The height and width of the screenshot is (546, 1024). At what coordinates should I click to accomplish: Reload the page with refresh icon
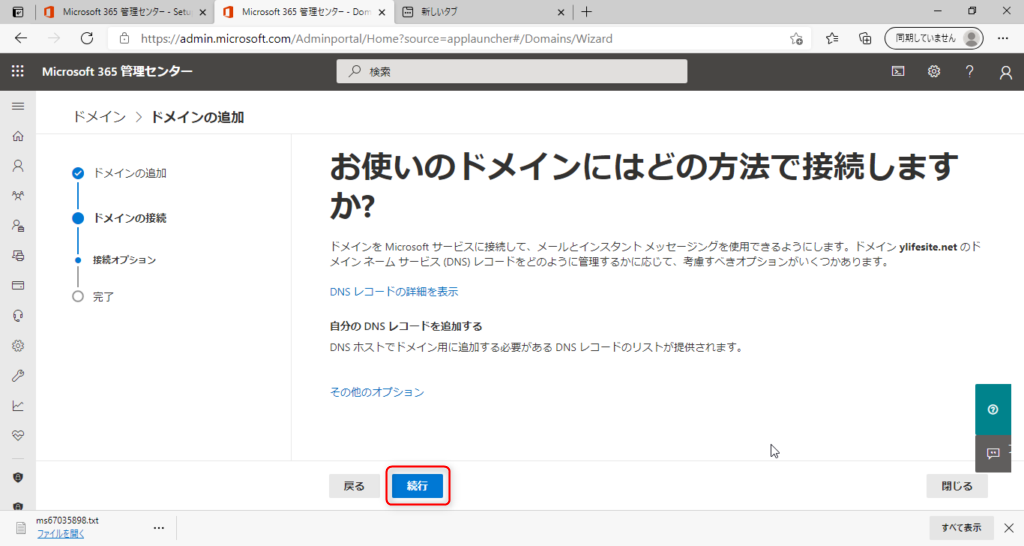pos(86,39)
